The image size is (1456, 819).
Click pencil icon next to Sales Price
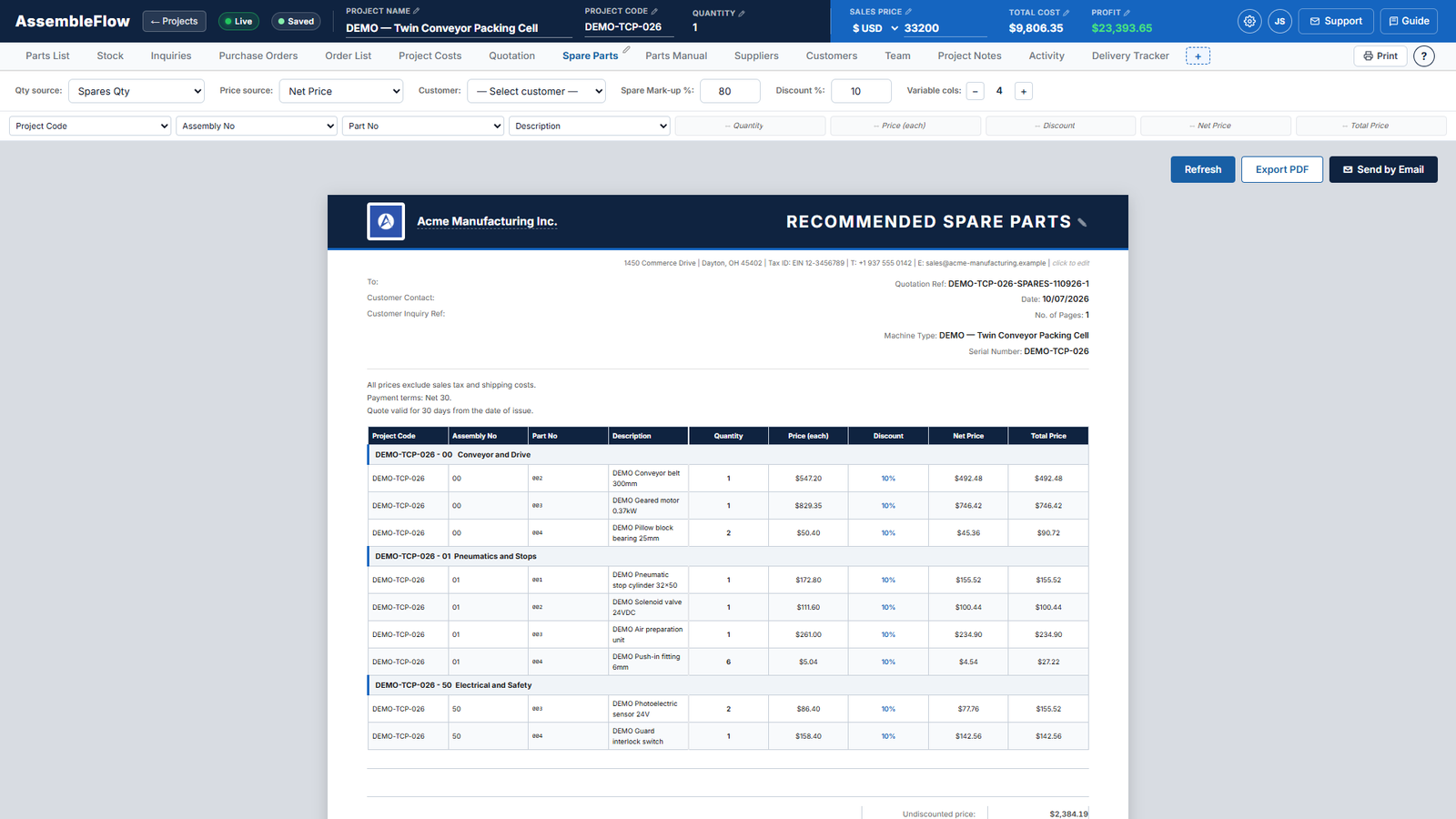pos(908,12)
